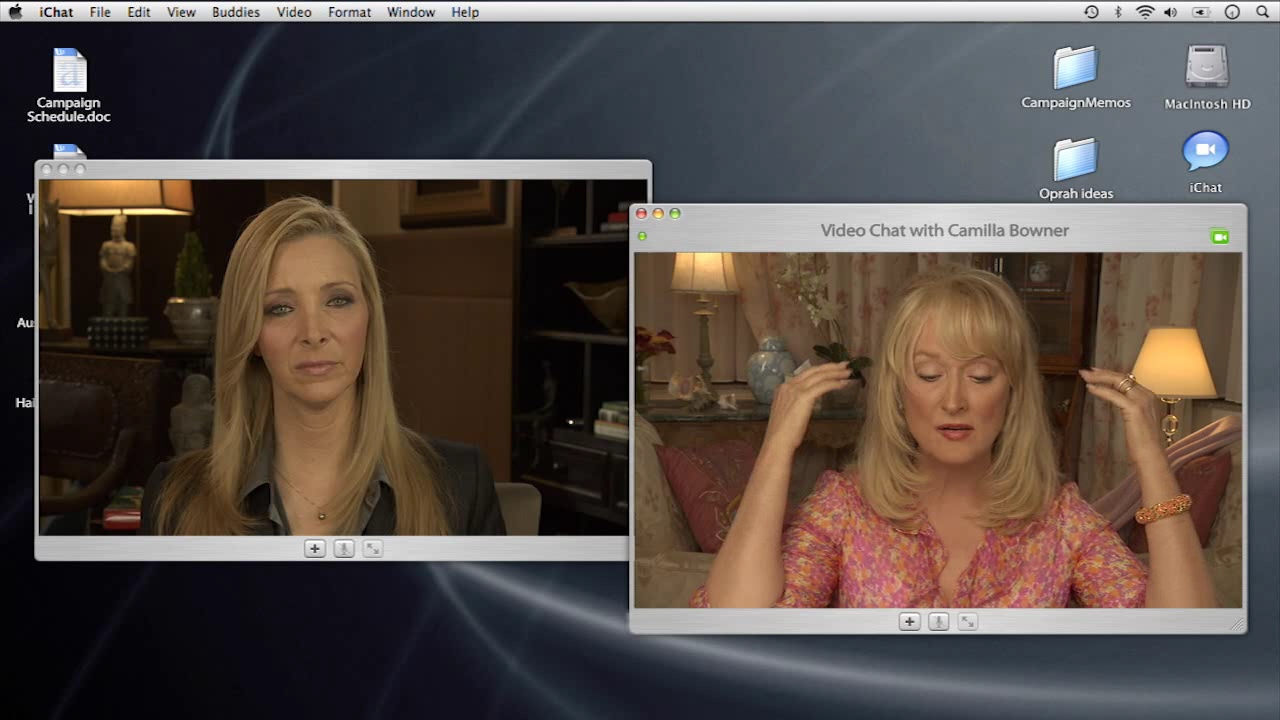The width and height of the screenshot is (1280, 720).
Task: Click green camera icon in Camilla Bowner window
Action: click(1220, 237)
